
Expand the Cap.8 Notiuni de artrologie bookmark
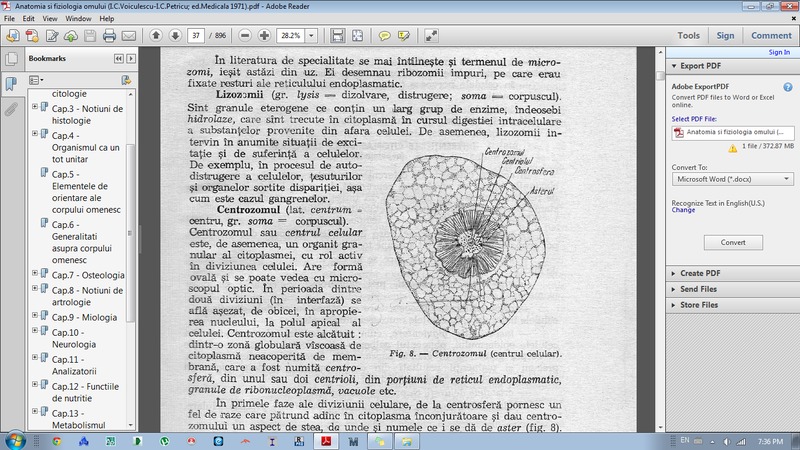tap(35, 288)
